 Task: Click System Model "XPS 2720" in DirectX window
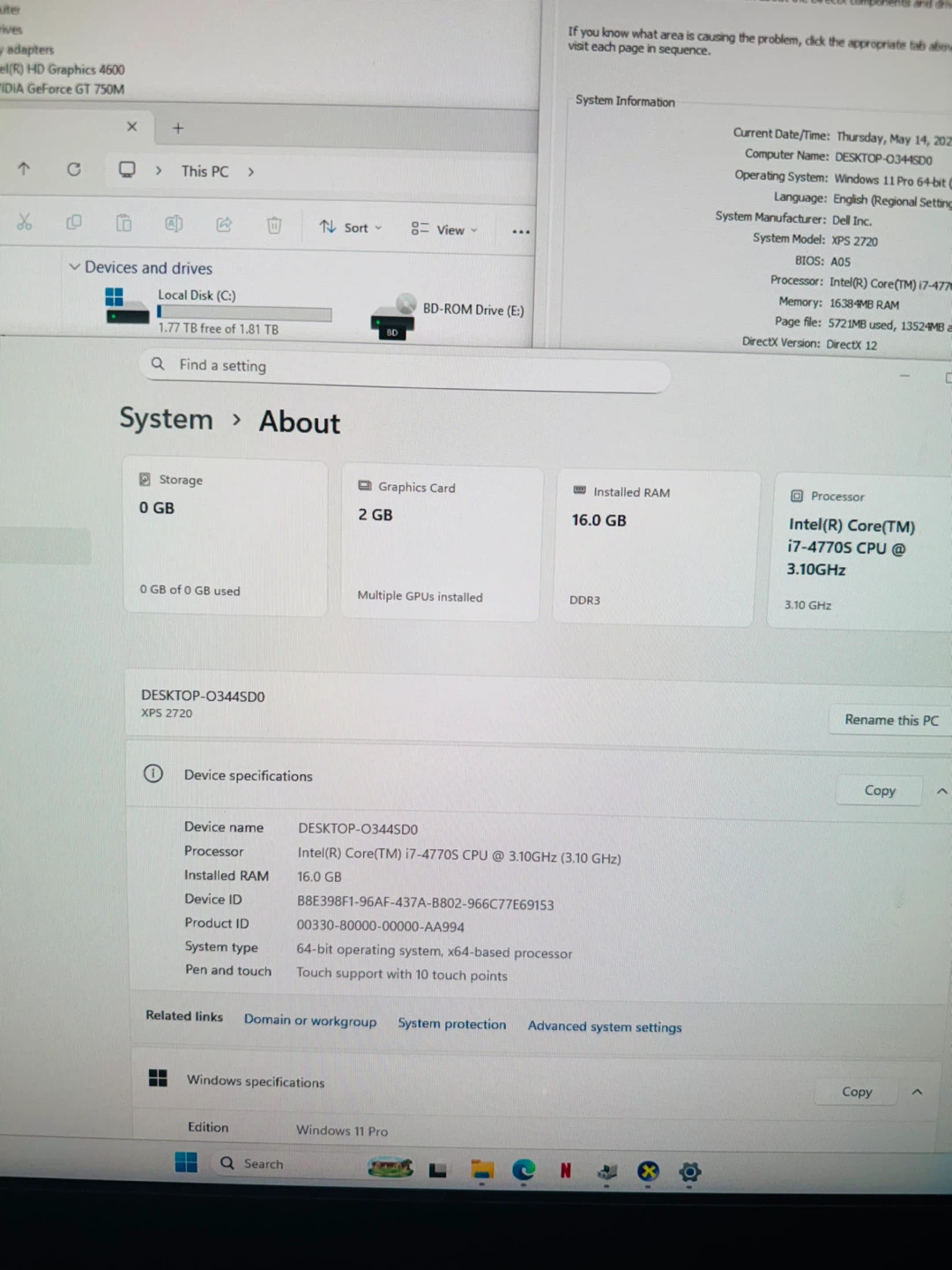coord(854,241)
